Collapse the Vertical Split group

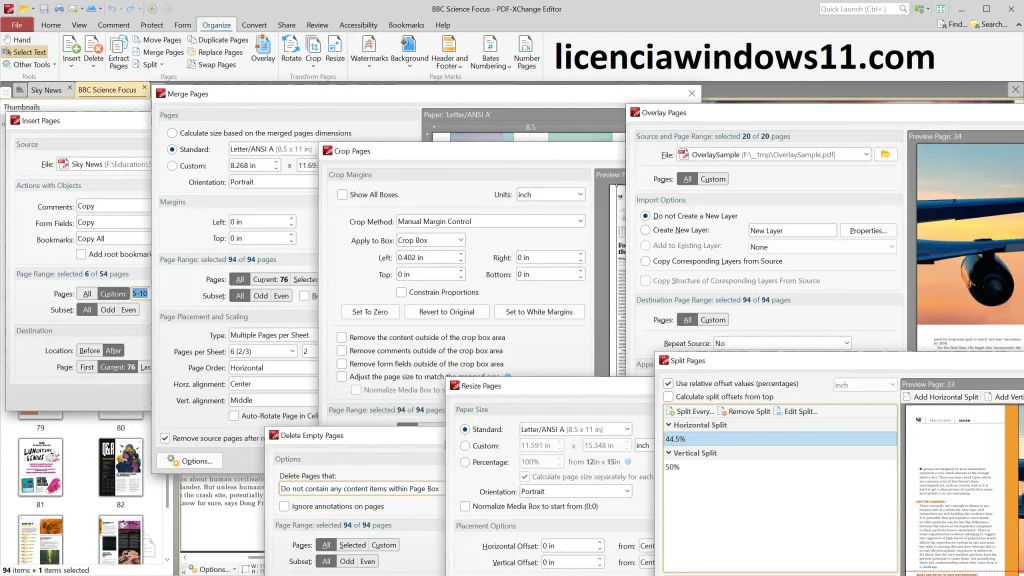[669, 453]
